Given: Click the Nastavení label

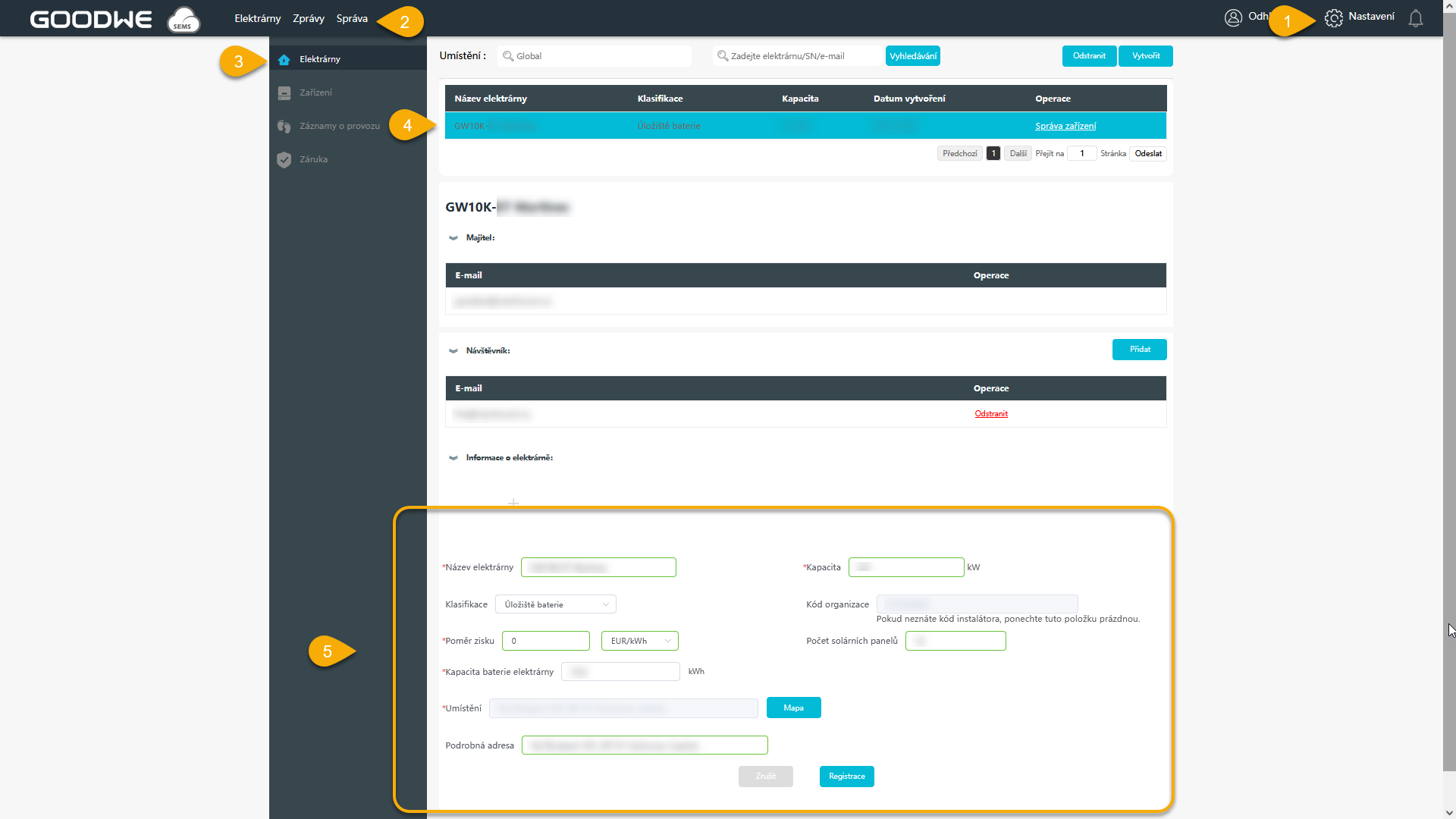Looking at the screenshot, I should click(1371, 17).
